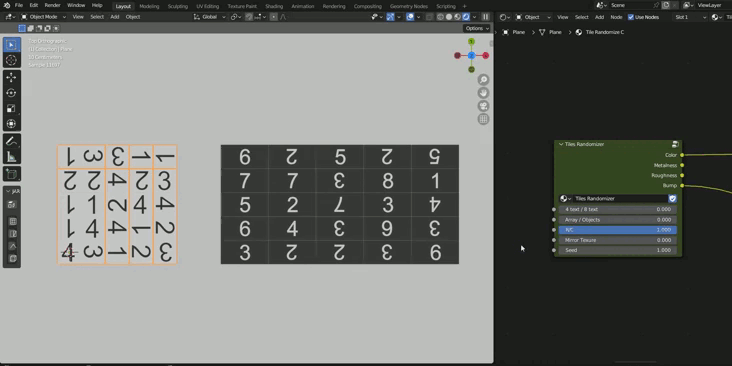The width and height of the screenshot is (732, 366).
Task: Click the grid icon in JAR panel
Action: (13, 222)
